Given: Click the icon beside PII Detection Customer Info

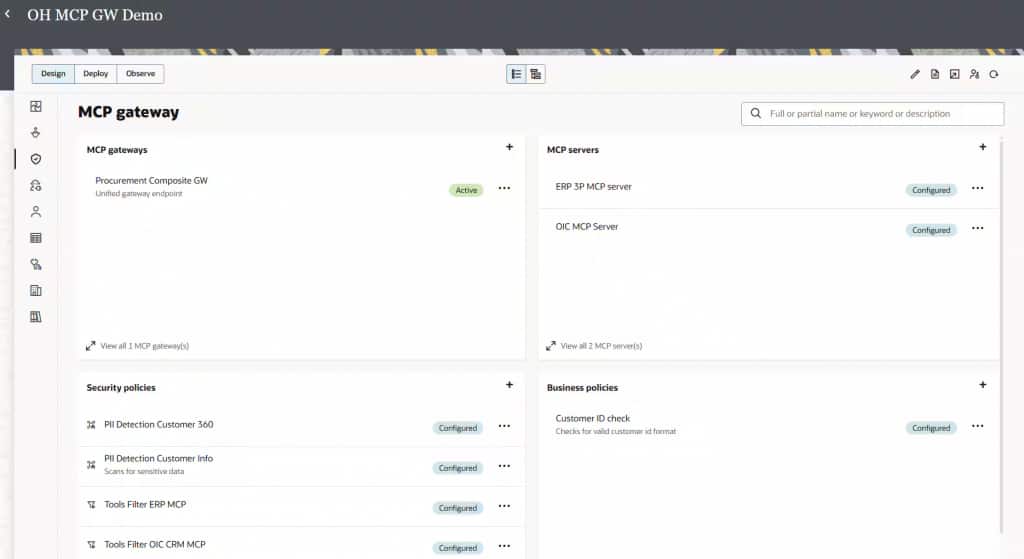Looking at the screenshot, I should pyautogui.click(x=91, y=465).
